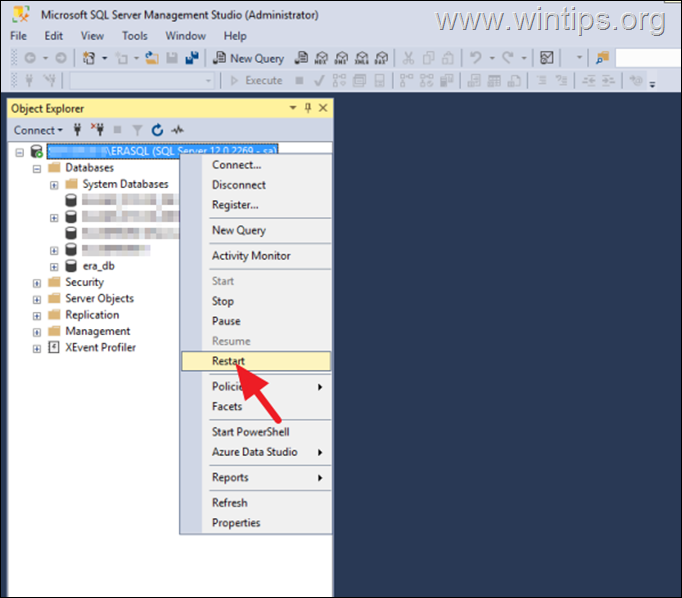
Task: Click the Object Explorer Stop square icon
Action: tap(117, 130)
